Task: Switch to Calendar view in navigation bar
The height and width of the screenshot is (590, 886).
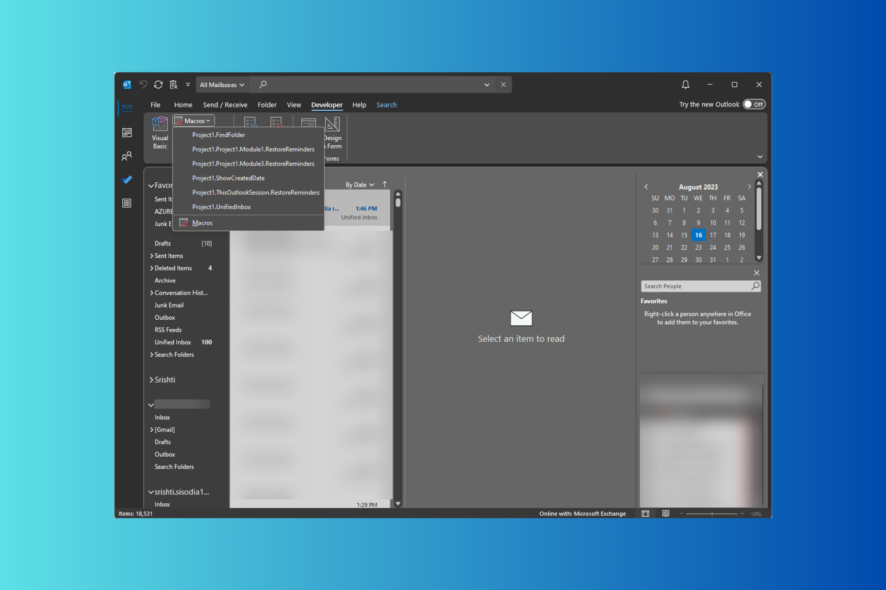Action: tap(128, 132)
